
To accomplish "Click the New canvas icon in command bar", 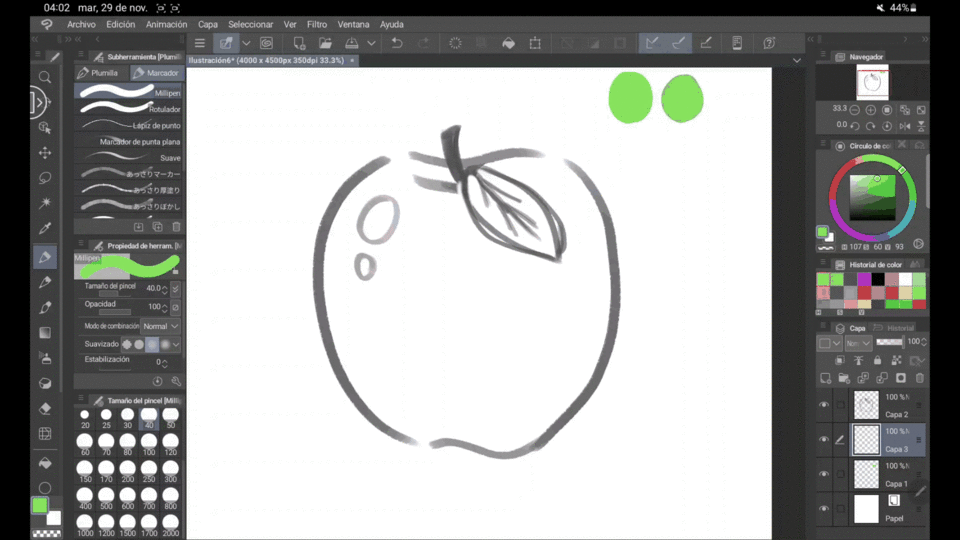I will 299,43.
